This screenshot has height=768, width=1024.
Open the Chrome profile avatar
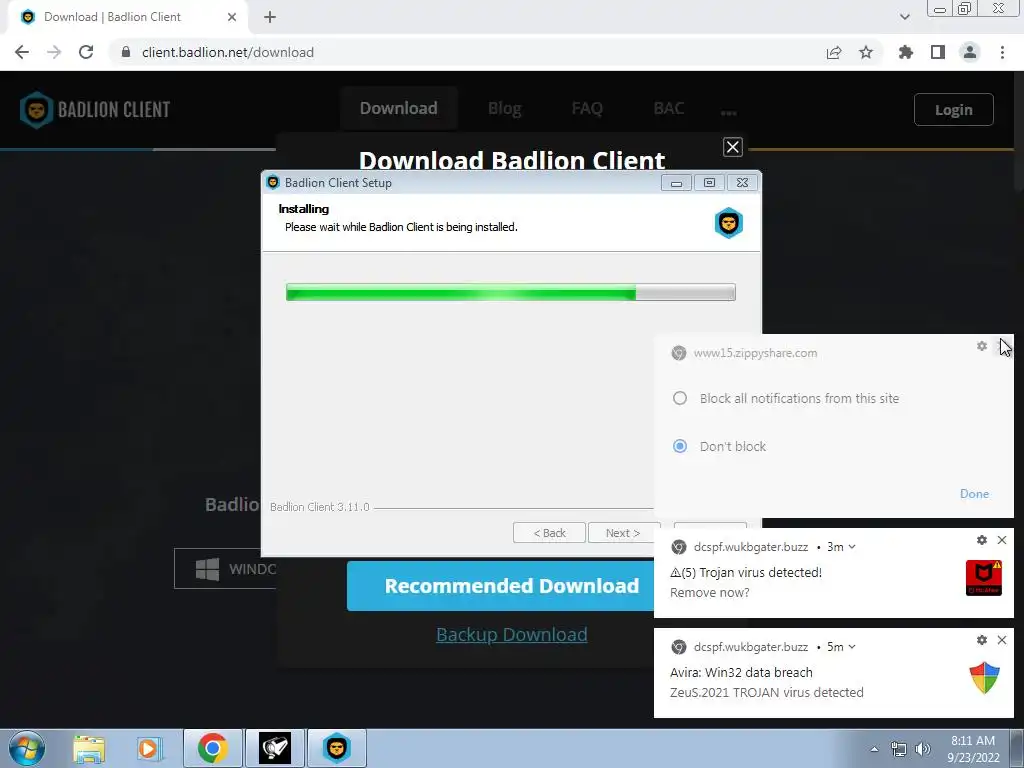[x=970, y=52]
